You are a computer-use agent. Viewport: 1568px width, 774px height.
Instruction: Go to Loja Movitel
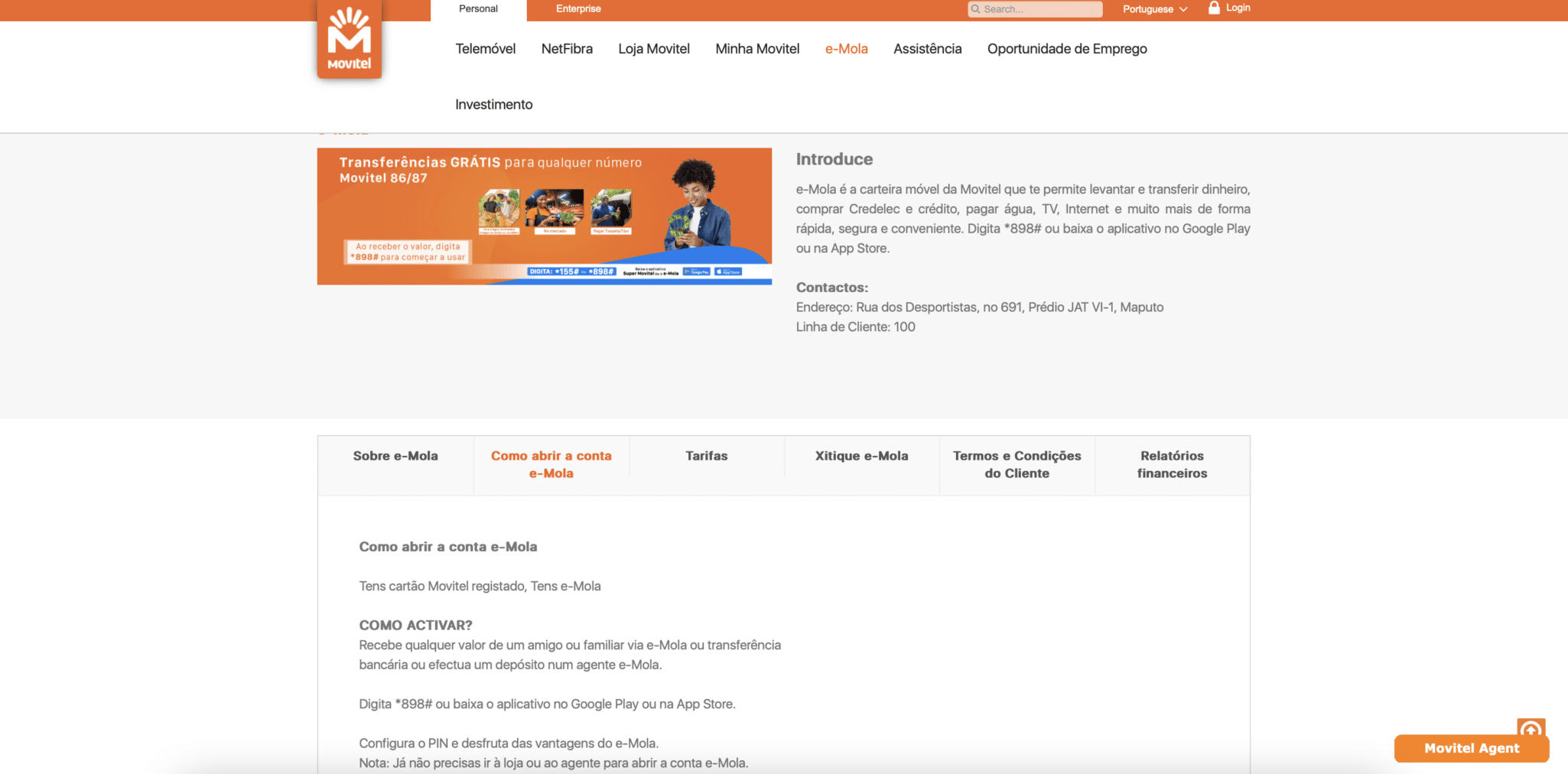(x=653, y=49)
